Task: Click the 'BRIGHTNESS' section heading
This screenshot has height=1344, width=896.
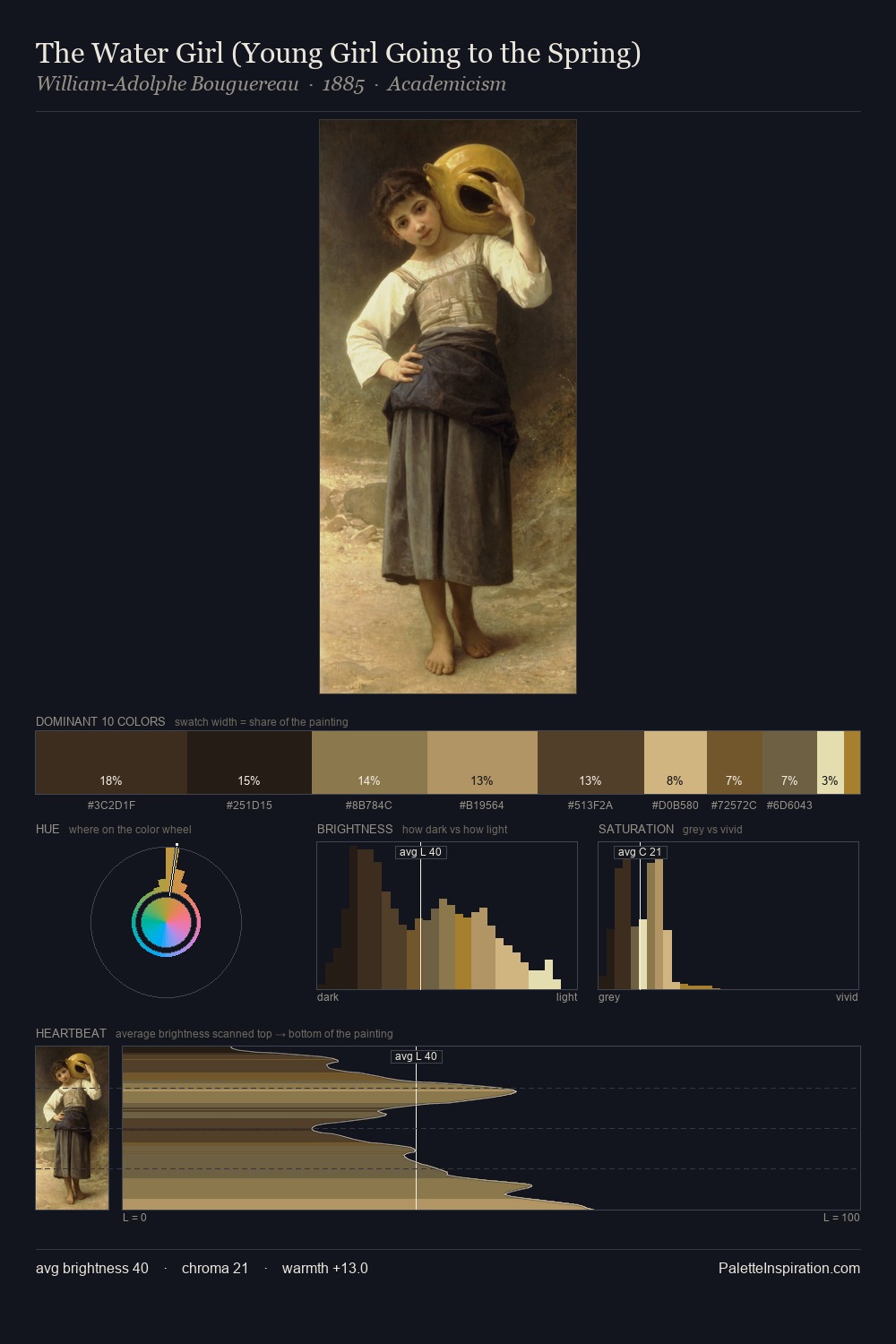Action: 355,829
